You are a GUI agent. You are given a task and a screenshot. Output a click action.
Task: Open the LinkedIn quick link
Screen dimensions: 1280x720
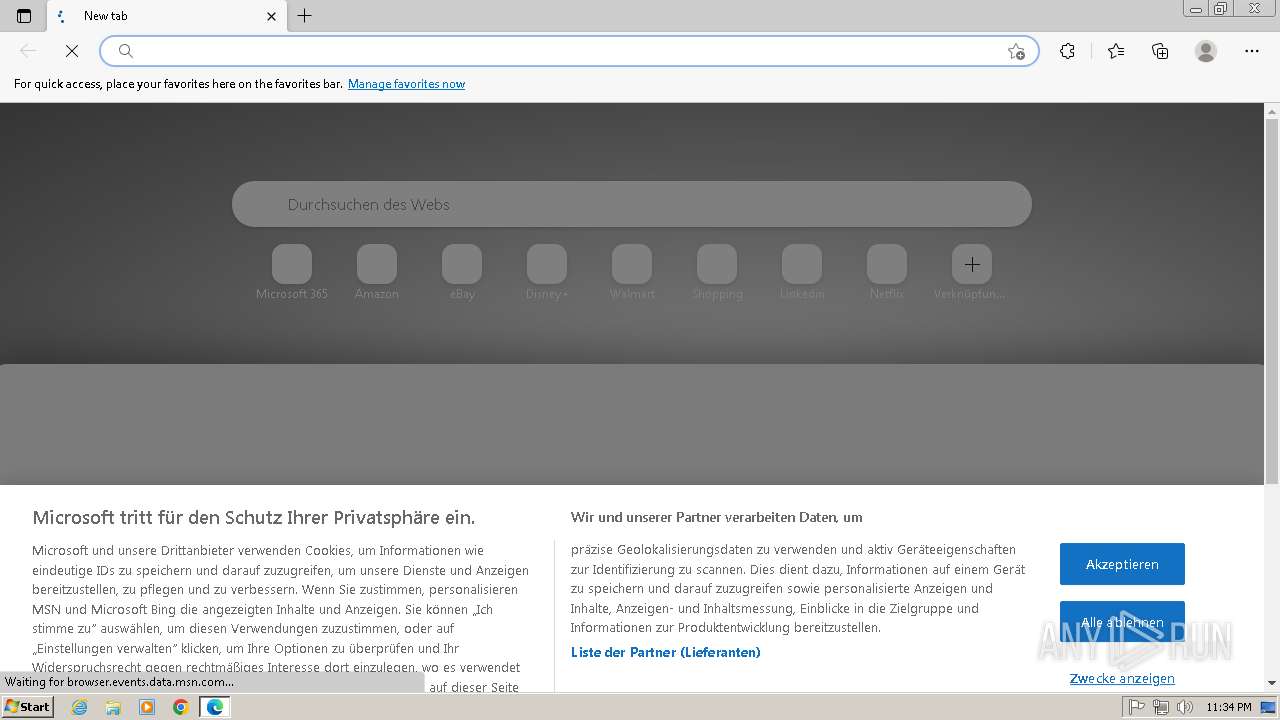point(802,272)
